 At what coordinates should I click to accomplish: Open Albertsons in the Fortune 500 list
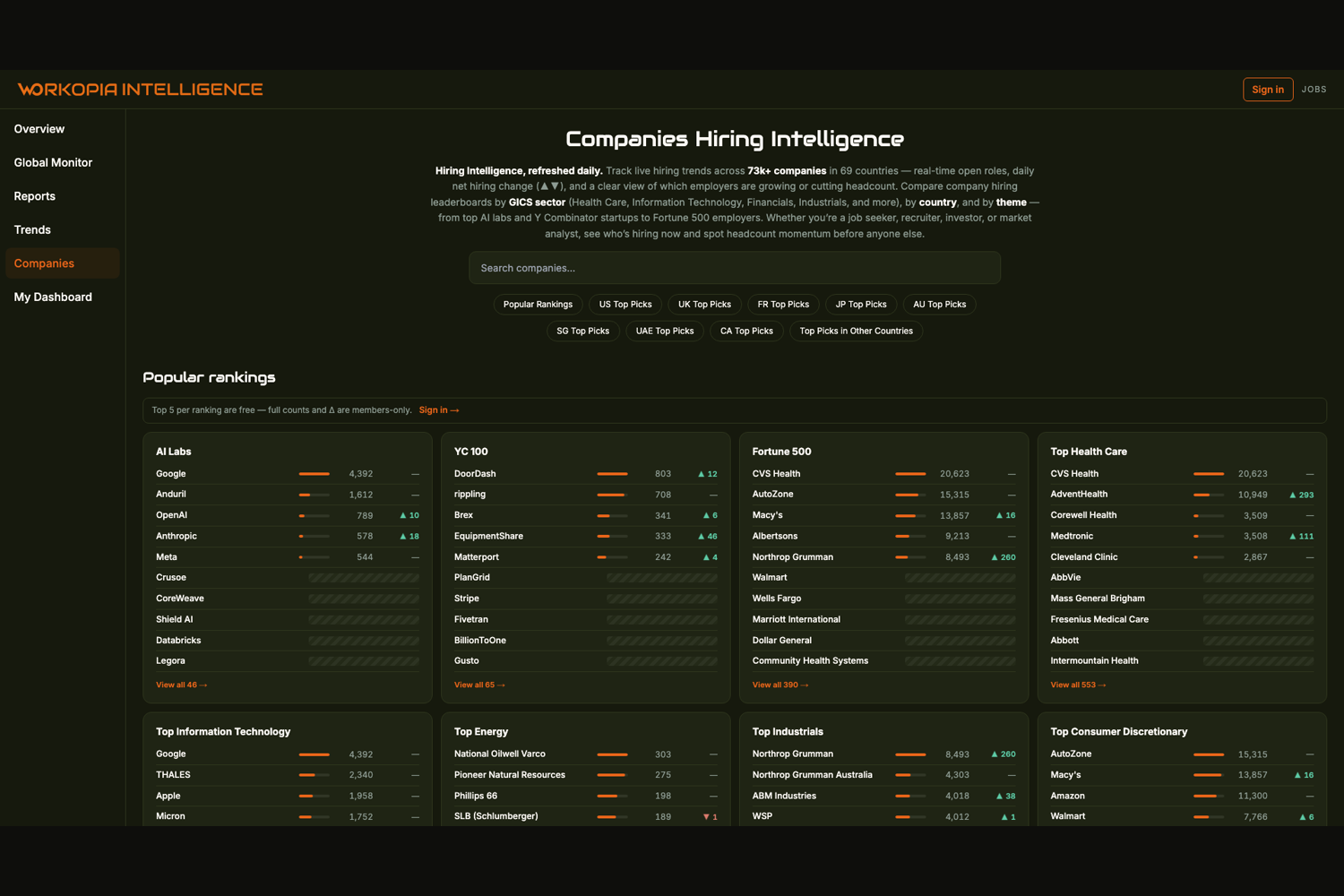click(x=884, y=536)
